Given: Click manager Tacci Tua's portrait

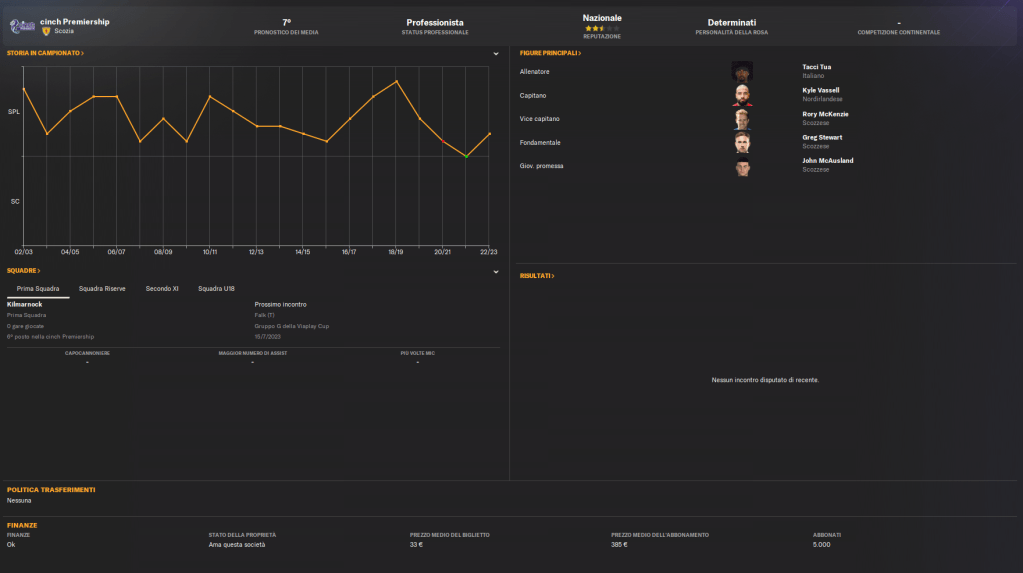Looking at the screenshot, I should pyautogui.click(x=742, y=71).
